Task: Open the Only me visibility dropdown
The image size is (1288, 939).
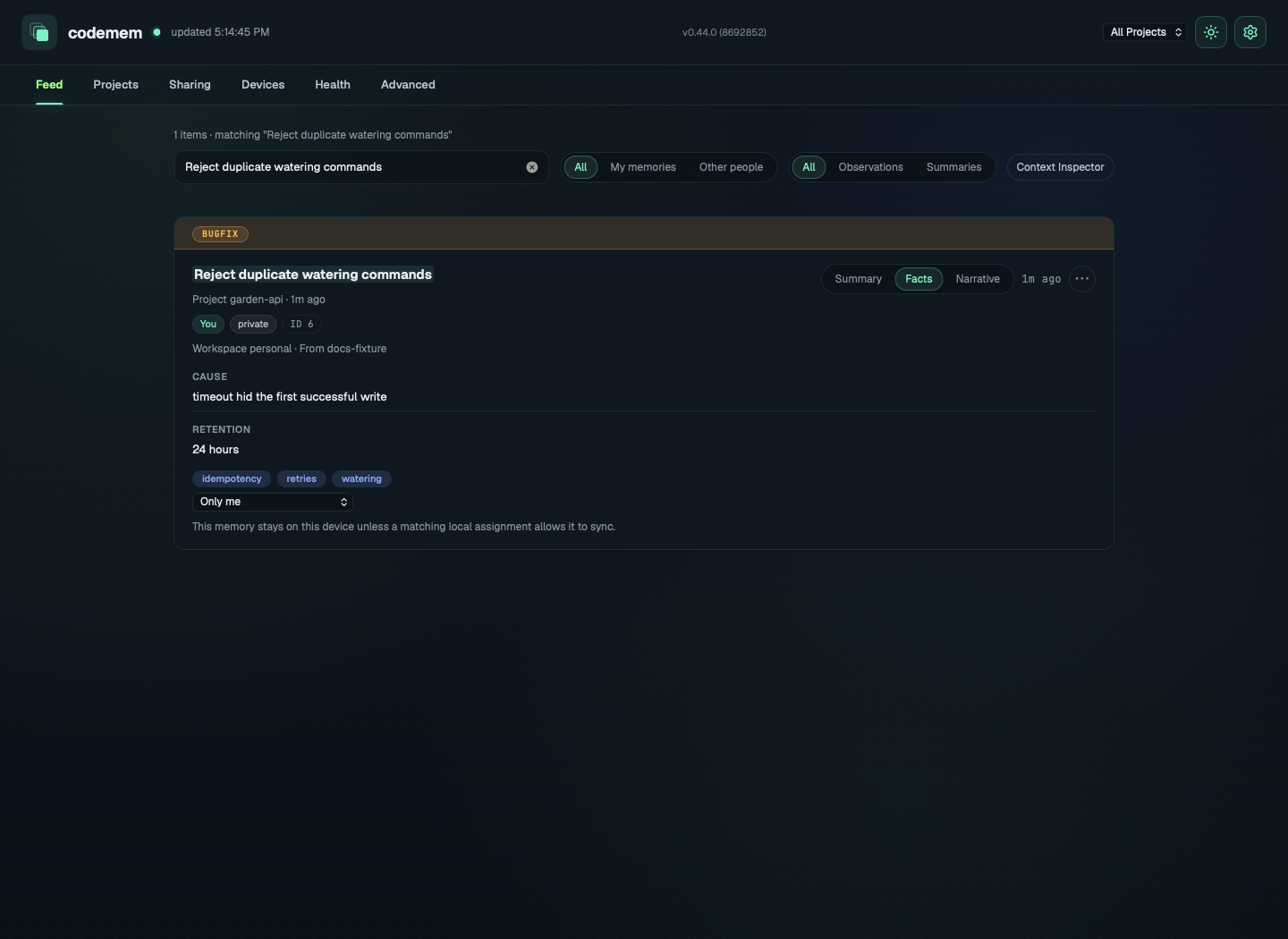Action: pos(273,502)
